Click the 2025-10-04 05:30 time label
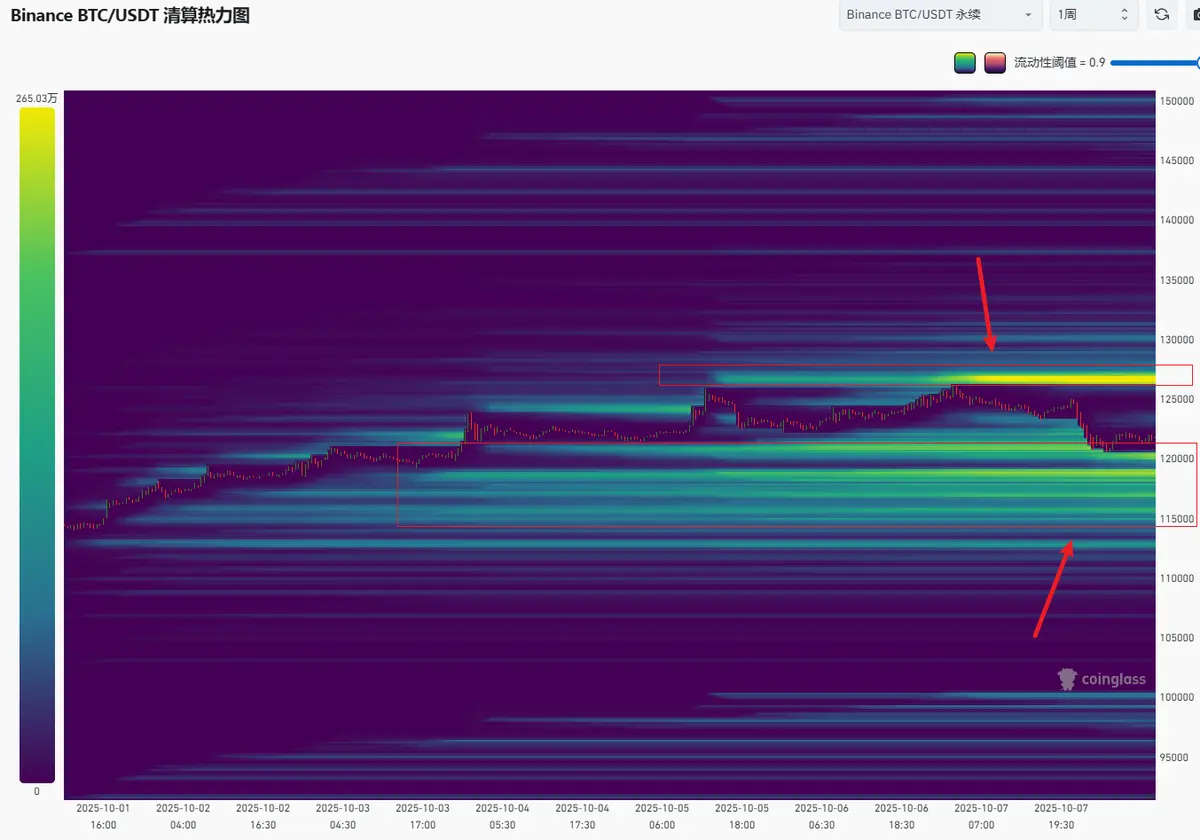The height and width of the screenshot is (840, 1200). point(502,816)
